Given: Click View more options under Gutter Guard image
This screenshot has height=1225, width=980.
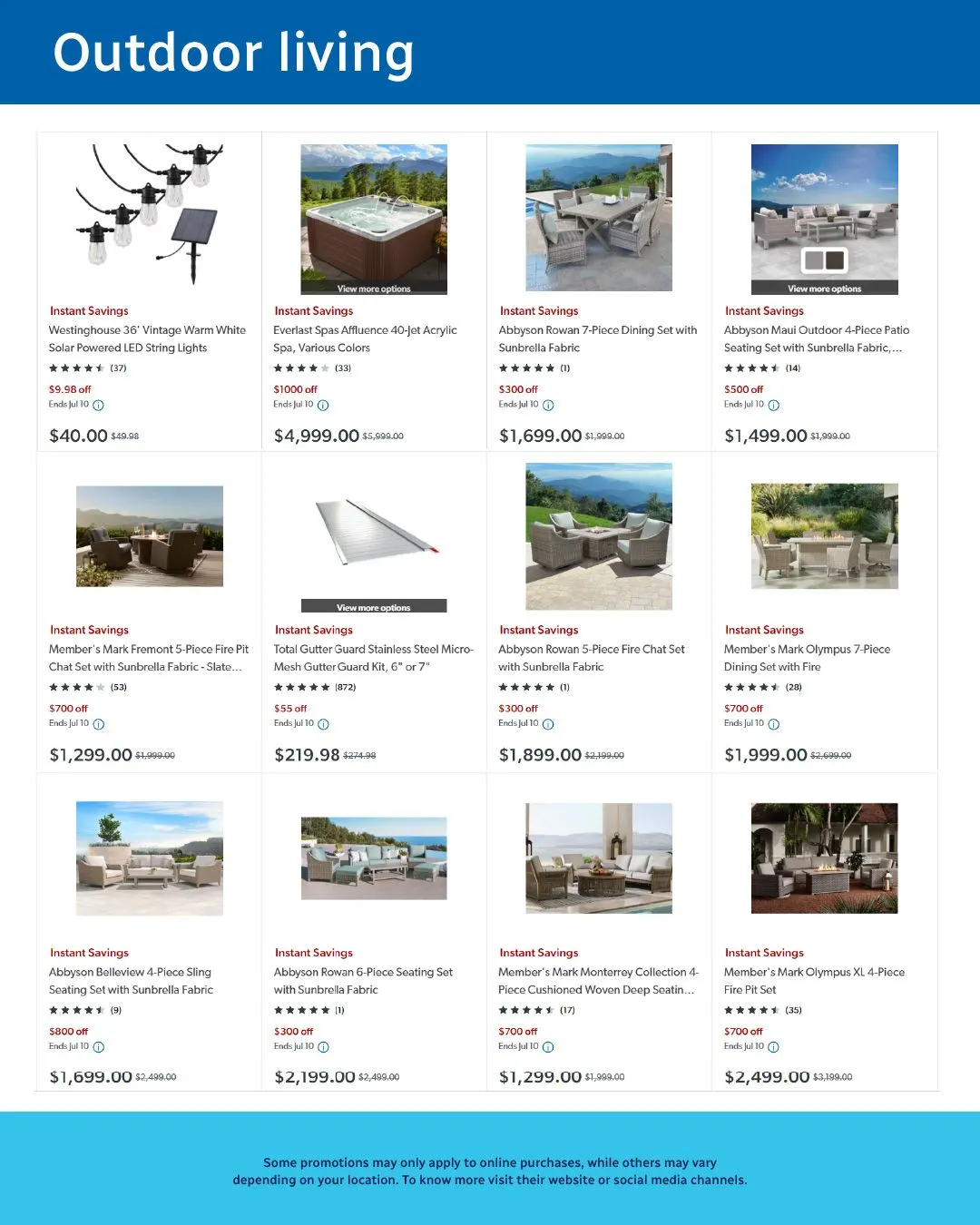Looking at the screenshot, I should (x=374, y=607).
